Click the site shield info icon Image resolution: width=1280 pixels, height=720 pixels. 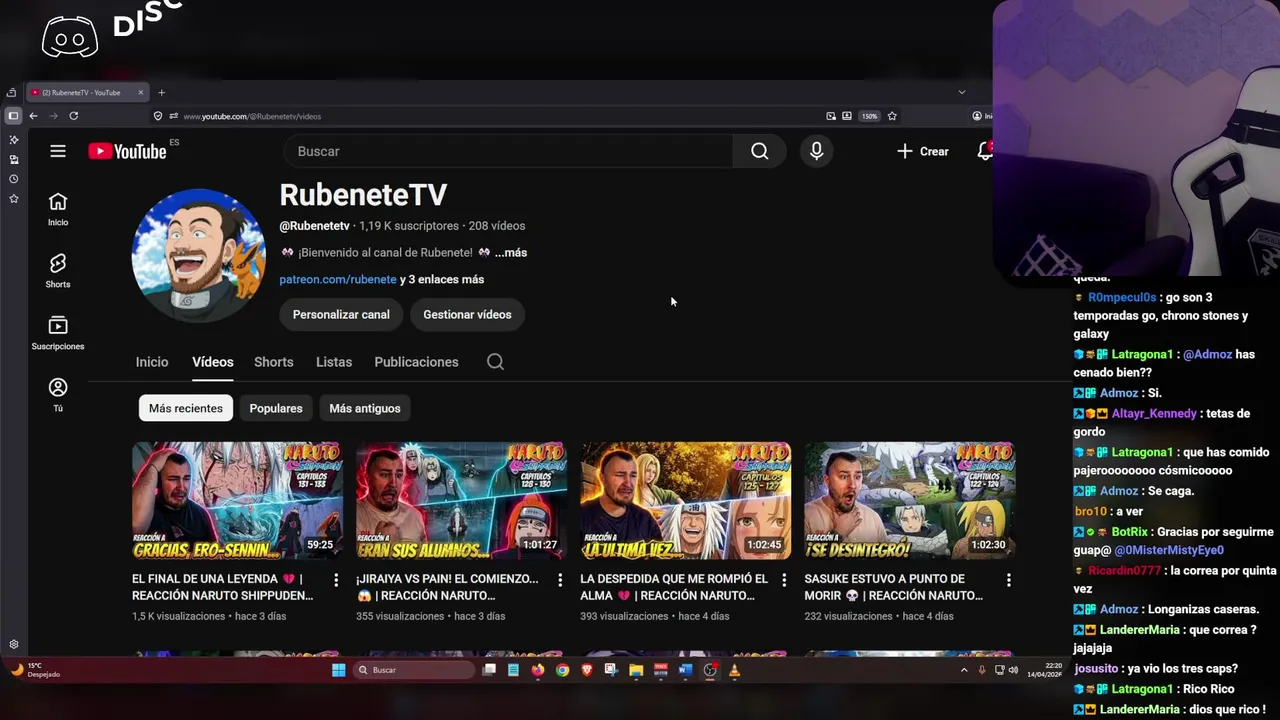[158, 116]
